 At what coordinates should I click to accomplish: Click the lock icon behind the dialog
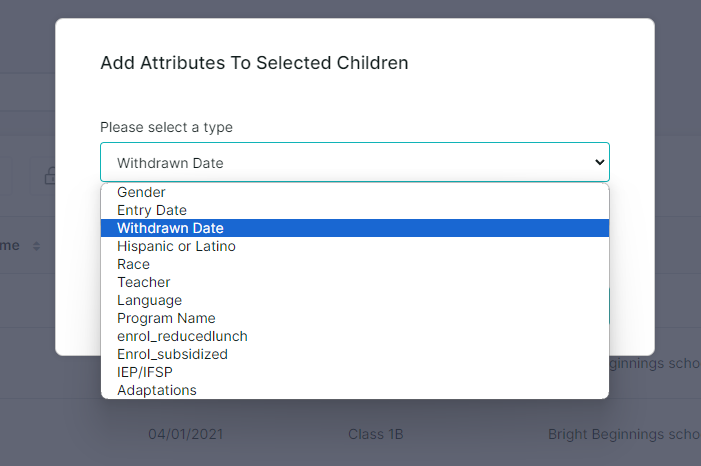pyautogui.click(x=47, y=177)
